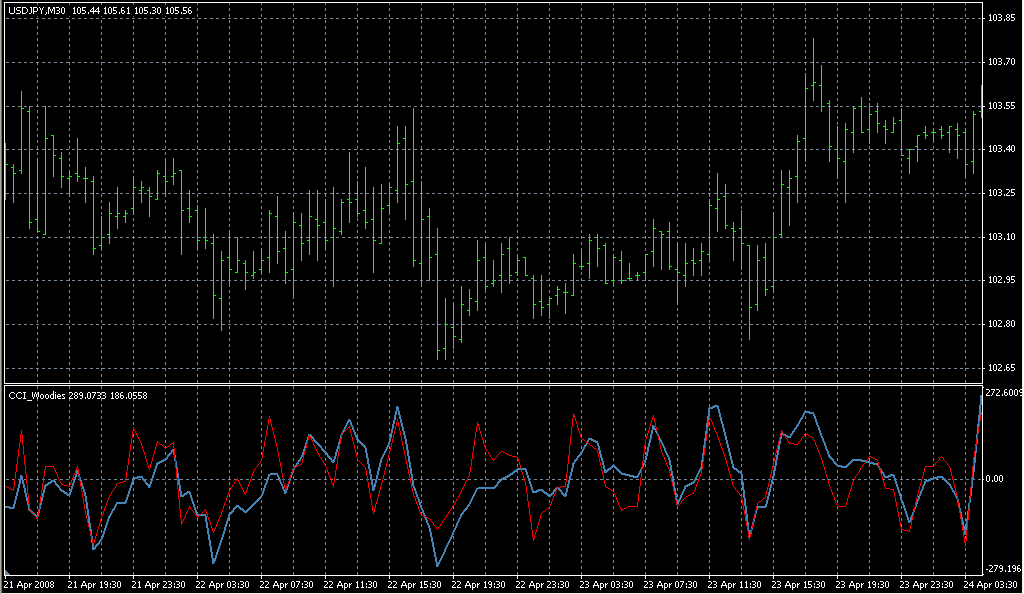Click the 0.00 level on indicator scale
Screen dimensions: 1024x594
point(996,479)
